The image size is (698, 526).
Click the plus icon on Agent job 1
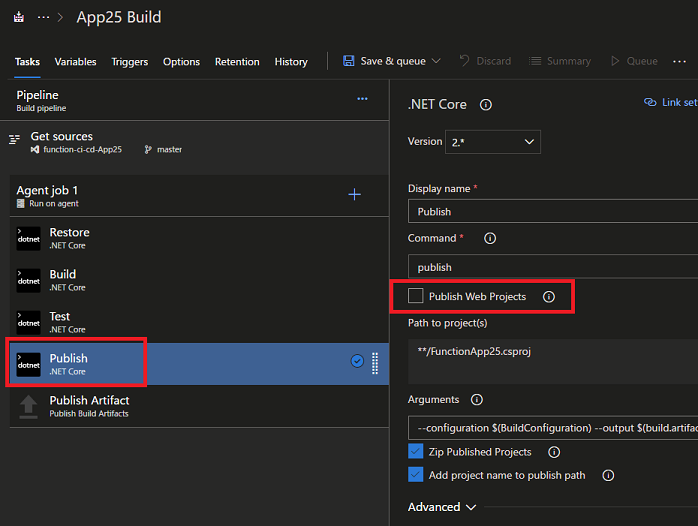click(x=354, y=195)
